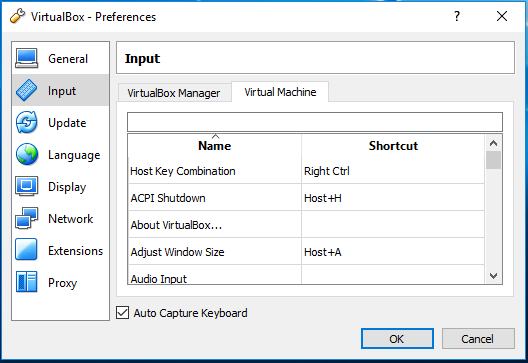Click the shortcut list scrollbar thumb
Screen dimensions: 528x363
(493, 160)
